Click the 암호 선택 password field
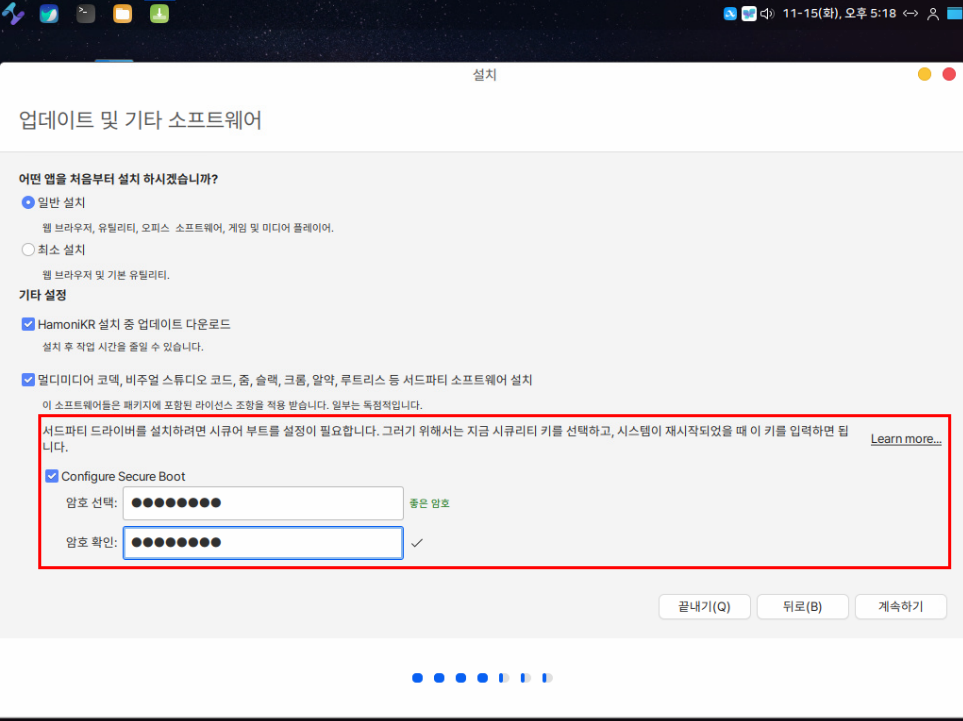Screen dimensions: 963x721 pos(262,503)
